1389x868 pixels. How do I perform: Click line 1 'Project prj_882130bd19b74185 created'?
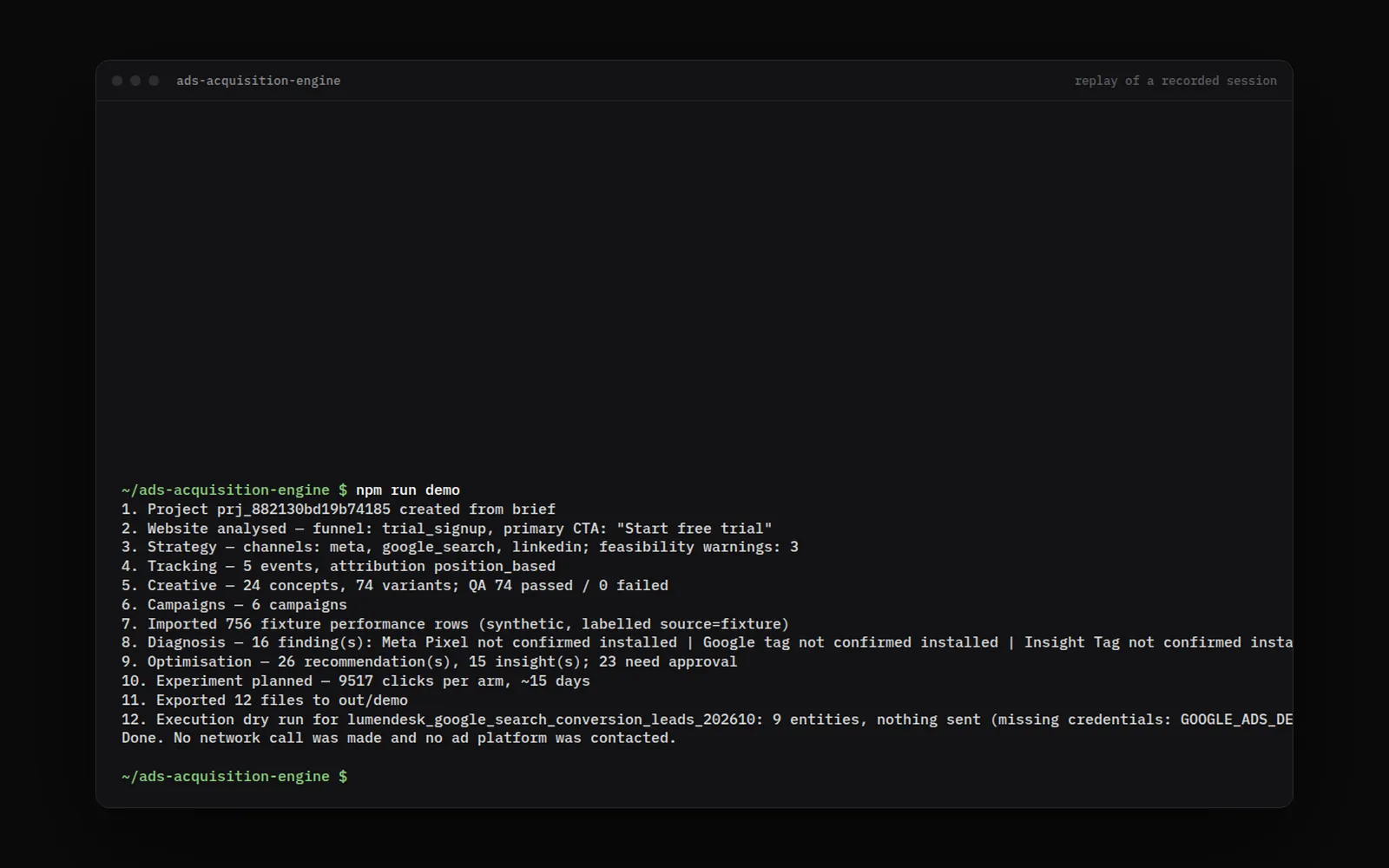pos(339,510)
